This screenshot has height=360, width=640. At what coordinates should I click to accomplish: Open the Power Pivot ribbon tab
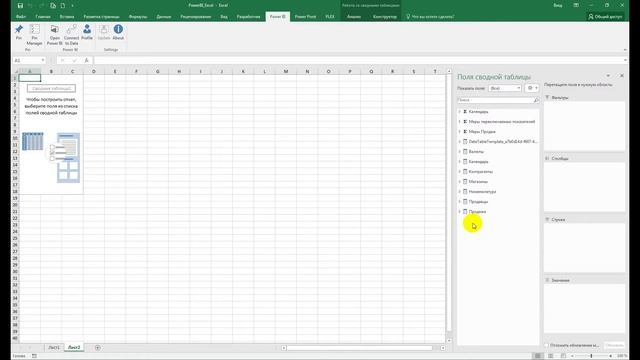305,17
